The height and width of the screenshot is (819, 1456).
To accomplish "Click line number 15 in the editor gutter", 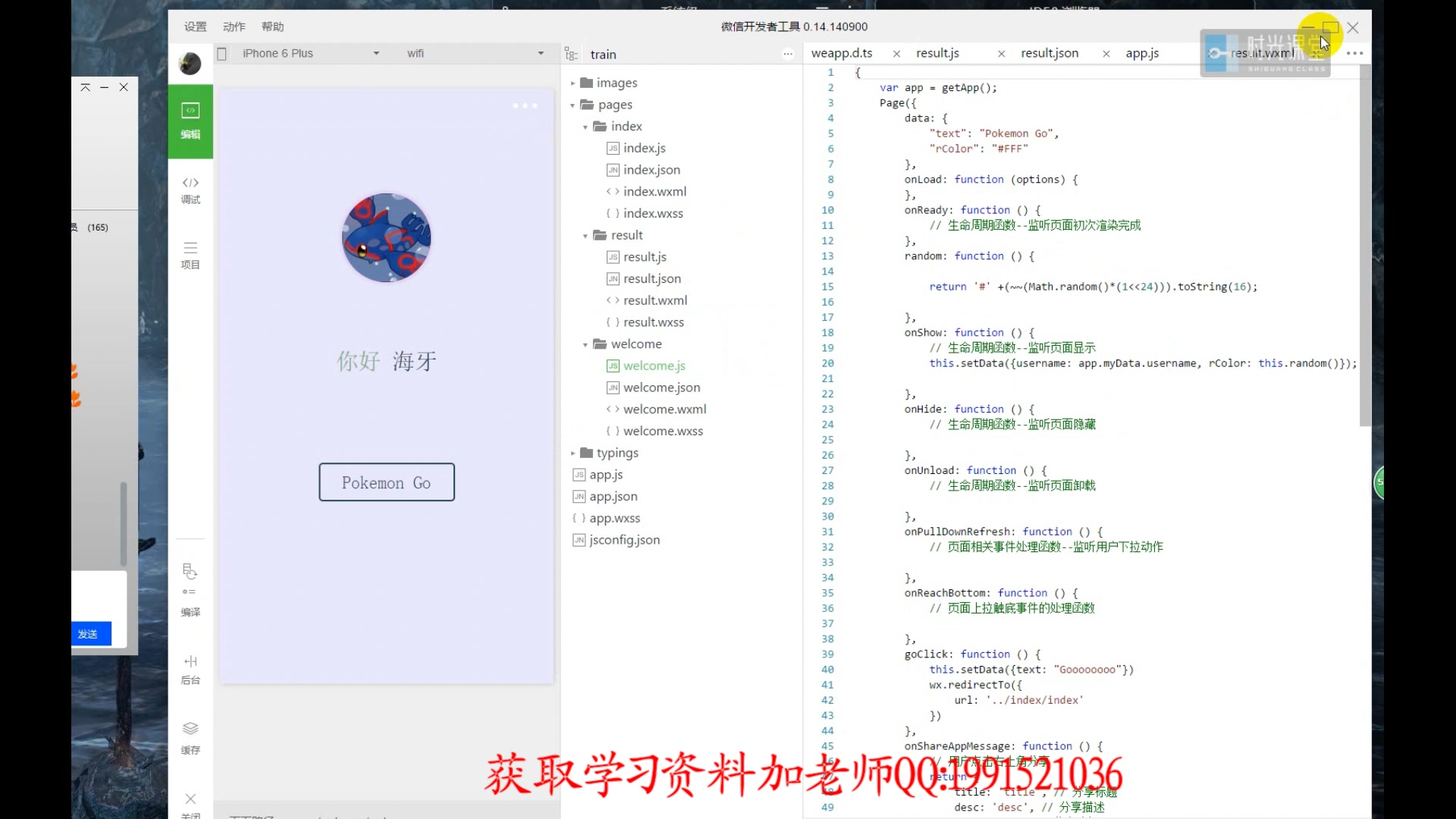I will point(827,287).
